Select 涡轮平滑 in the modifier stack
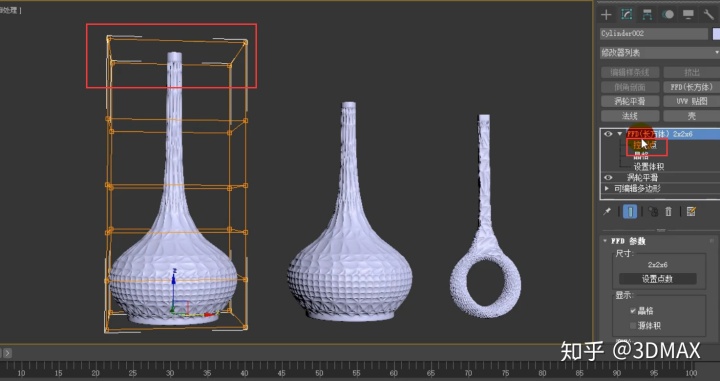720x381 pixels. [642, 178]
